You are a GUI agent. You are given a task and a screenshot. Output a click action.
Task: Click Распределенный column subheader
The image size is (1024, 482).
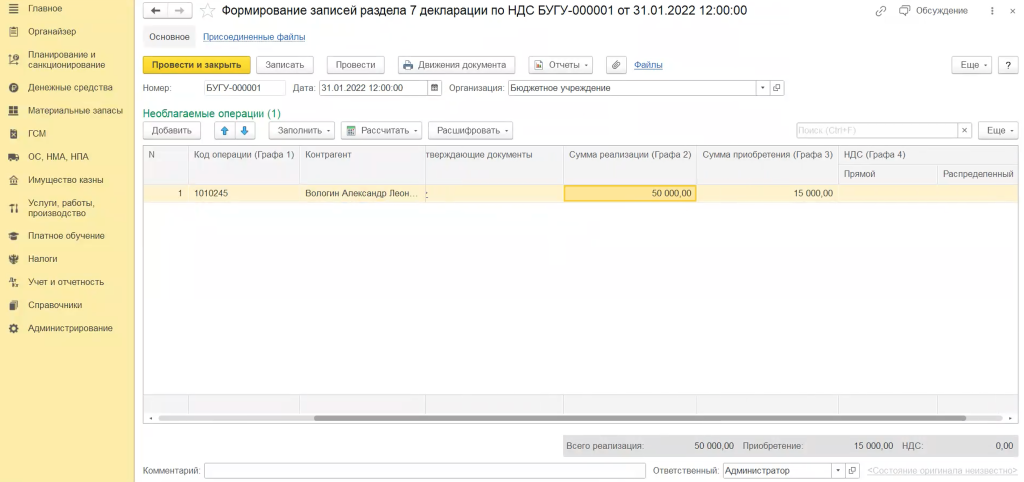point(978,174)
